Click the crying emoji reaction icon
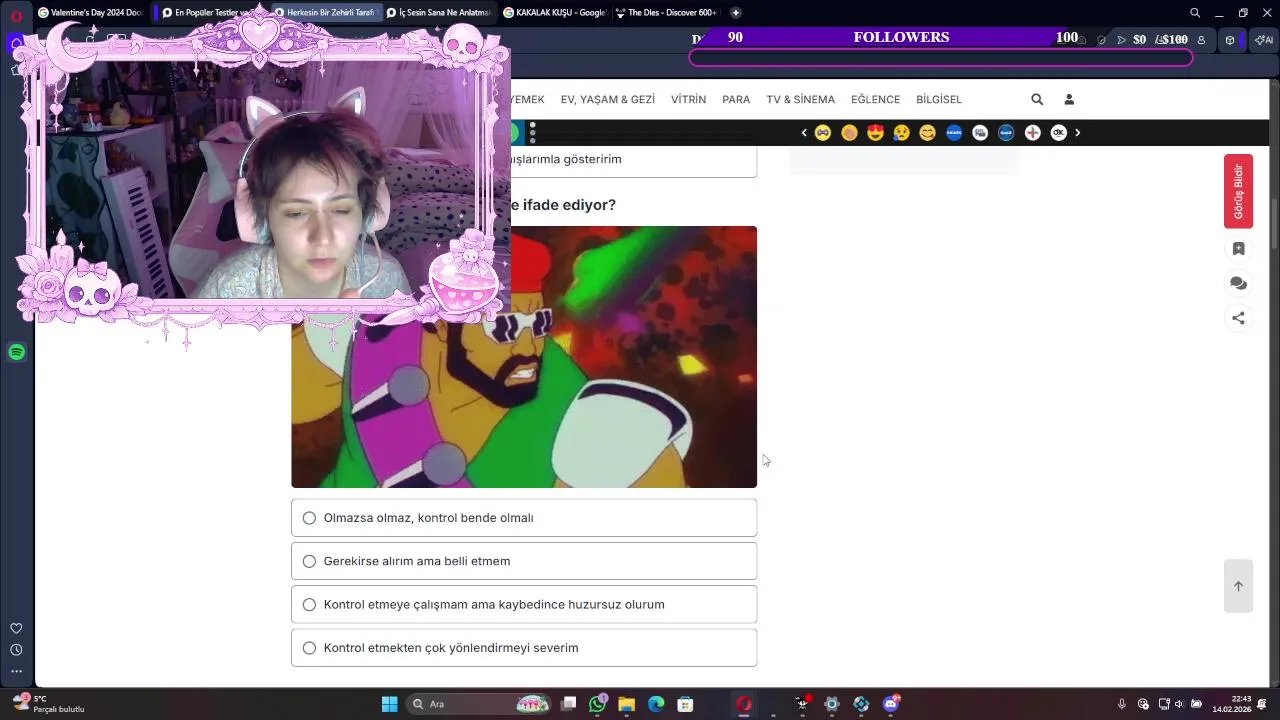Screen dimensions: 1280x720 (901, 132)
